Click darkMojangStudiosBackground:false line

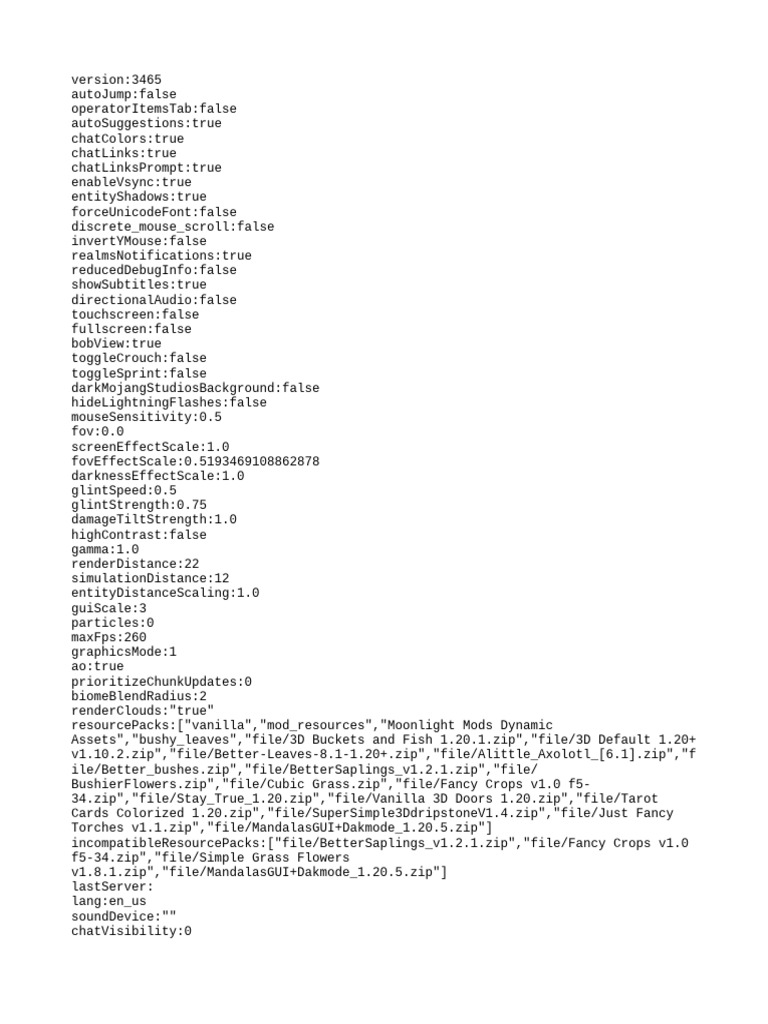click(195, 388)
